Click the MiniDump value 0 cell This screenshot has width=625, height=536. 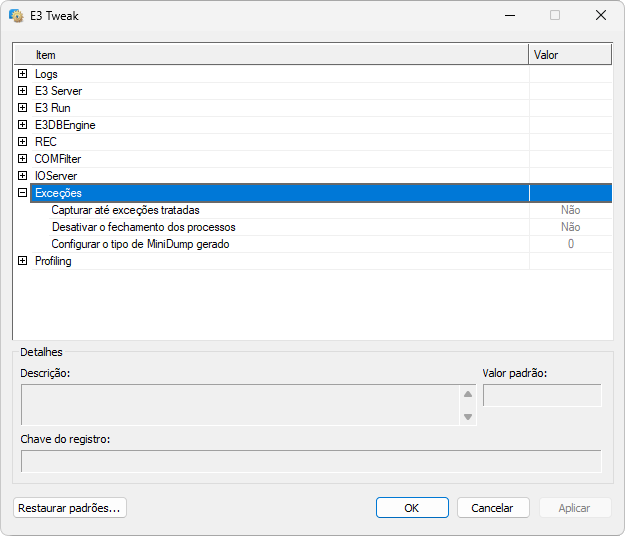tap(570, 244)
